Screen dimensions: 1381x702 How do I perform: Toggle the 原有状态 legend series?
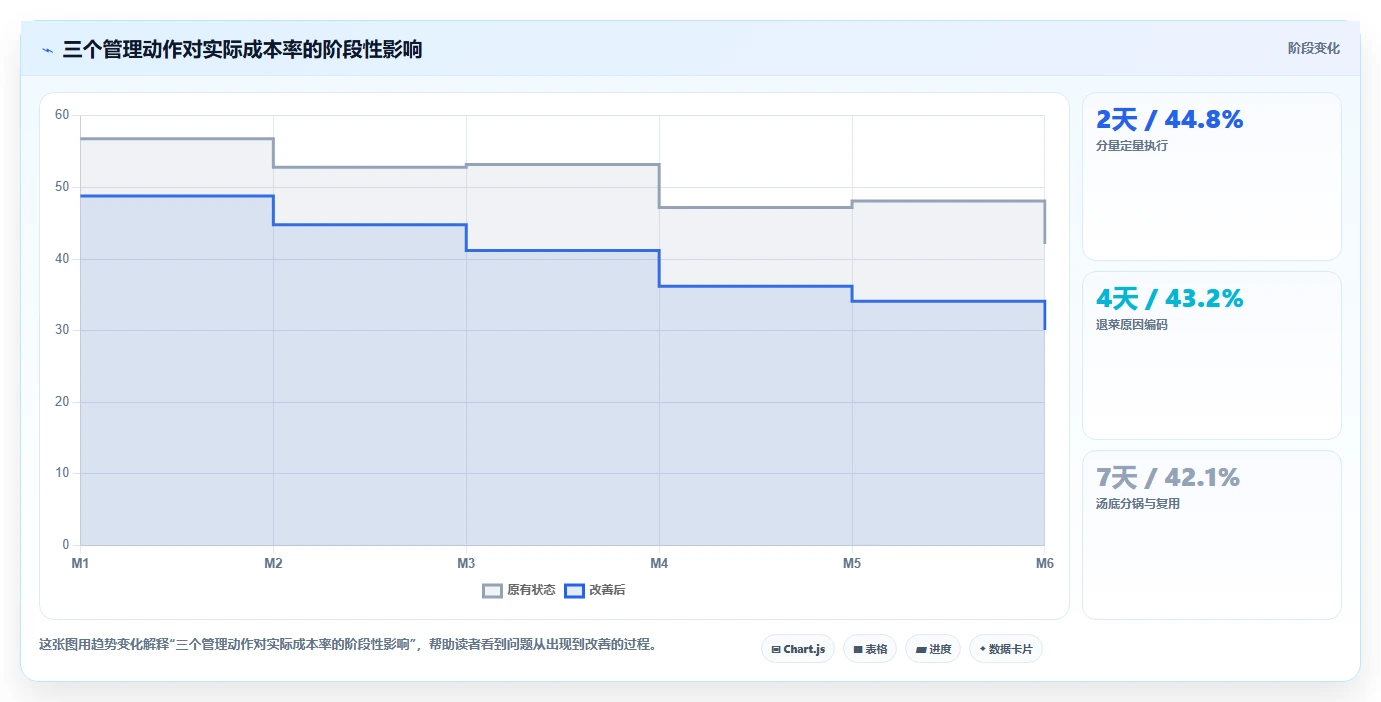pos(519,590)
